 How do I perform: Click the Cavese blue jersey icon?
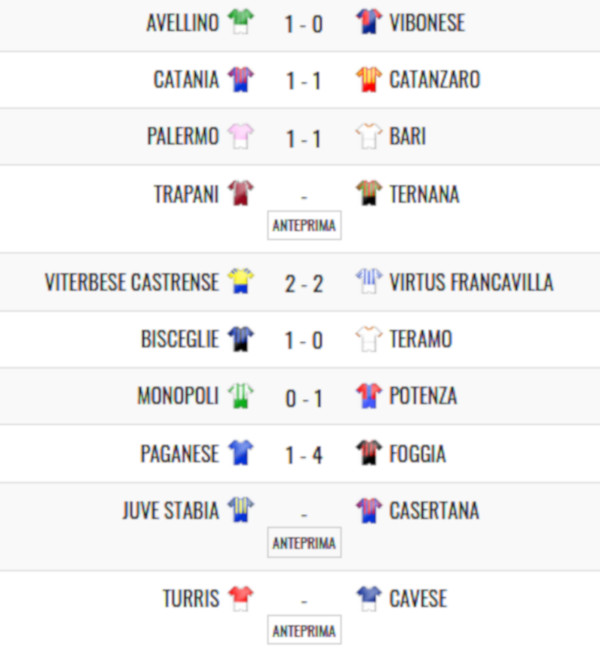(x=369, y=599)
